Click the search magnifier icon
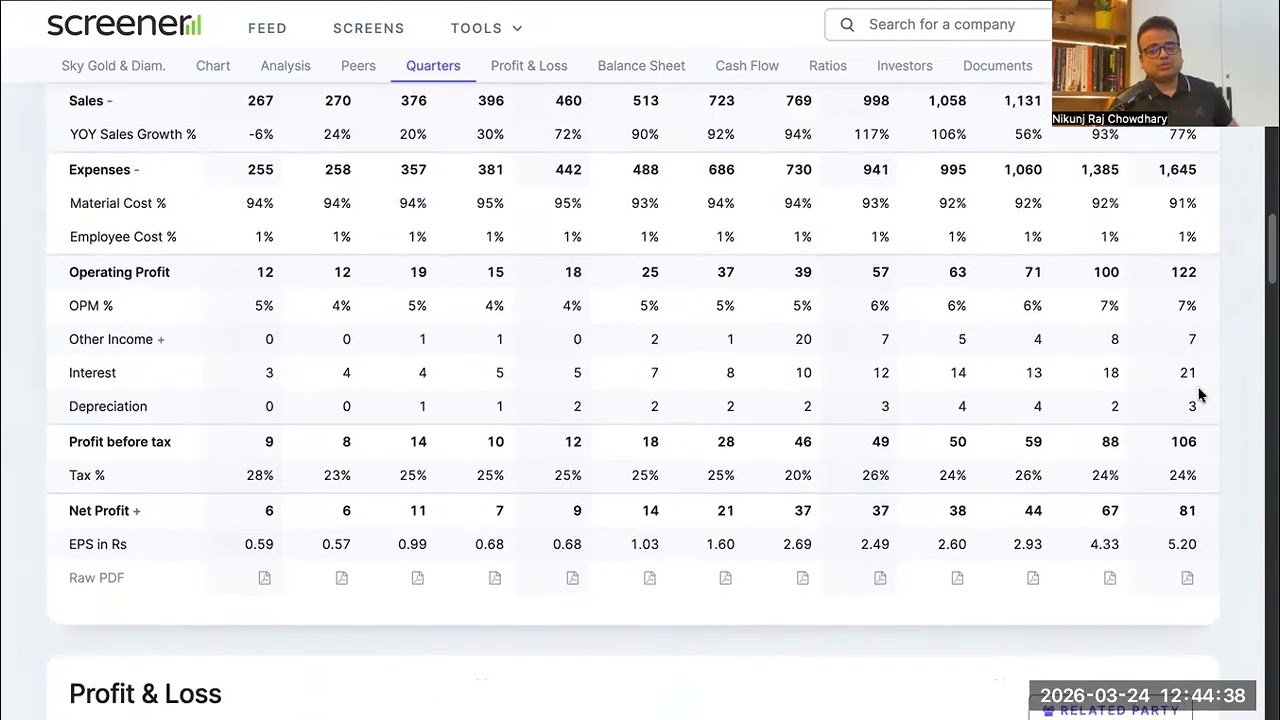Screen dimensions: 1280x720 pyautogui.click(x=847, y=25)
